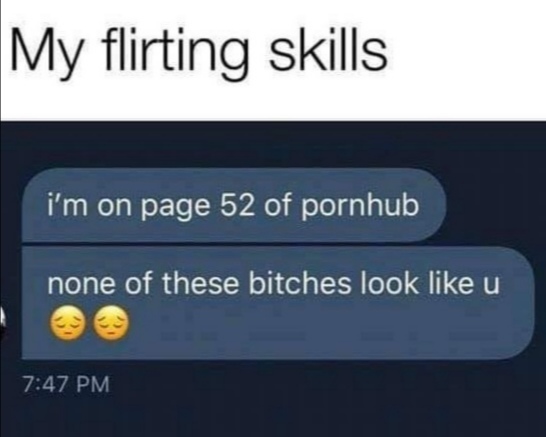
Task: Click the second pensive face emoji
Action: (x=112, y=323)
